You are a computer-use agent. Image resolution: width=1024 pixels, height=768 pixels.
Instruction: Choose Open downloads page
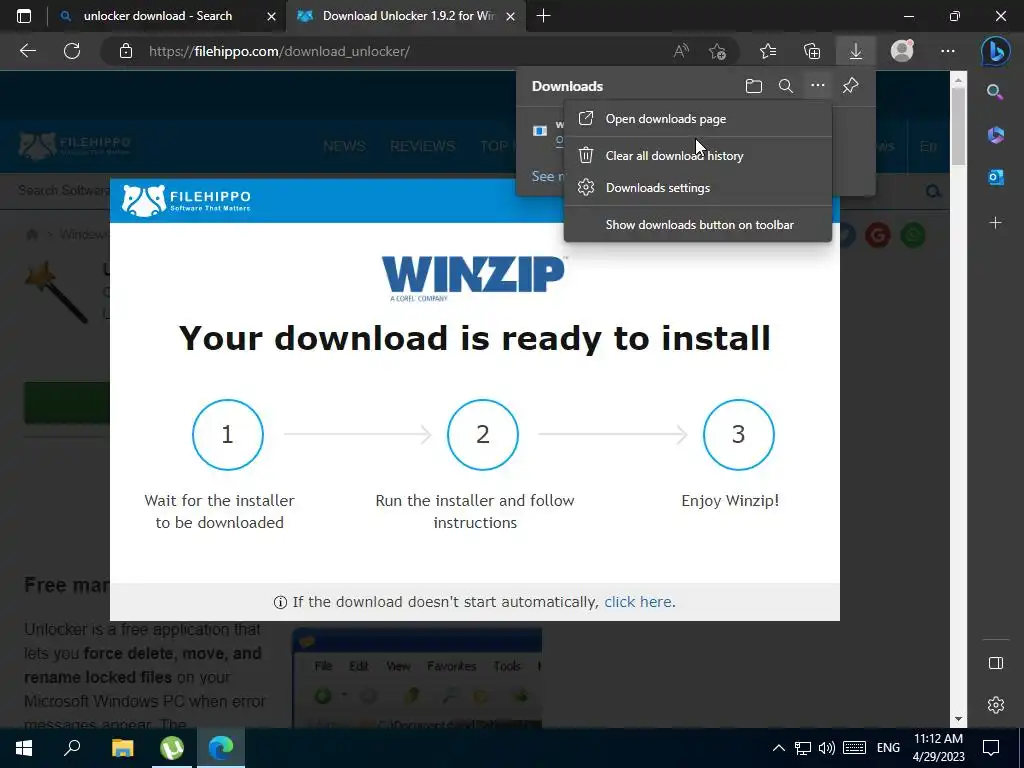click(697, 119)
